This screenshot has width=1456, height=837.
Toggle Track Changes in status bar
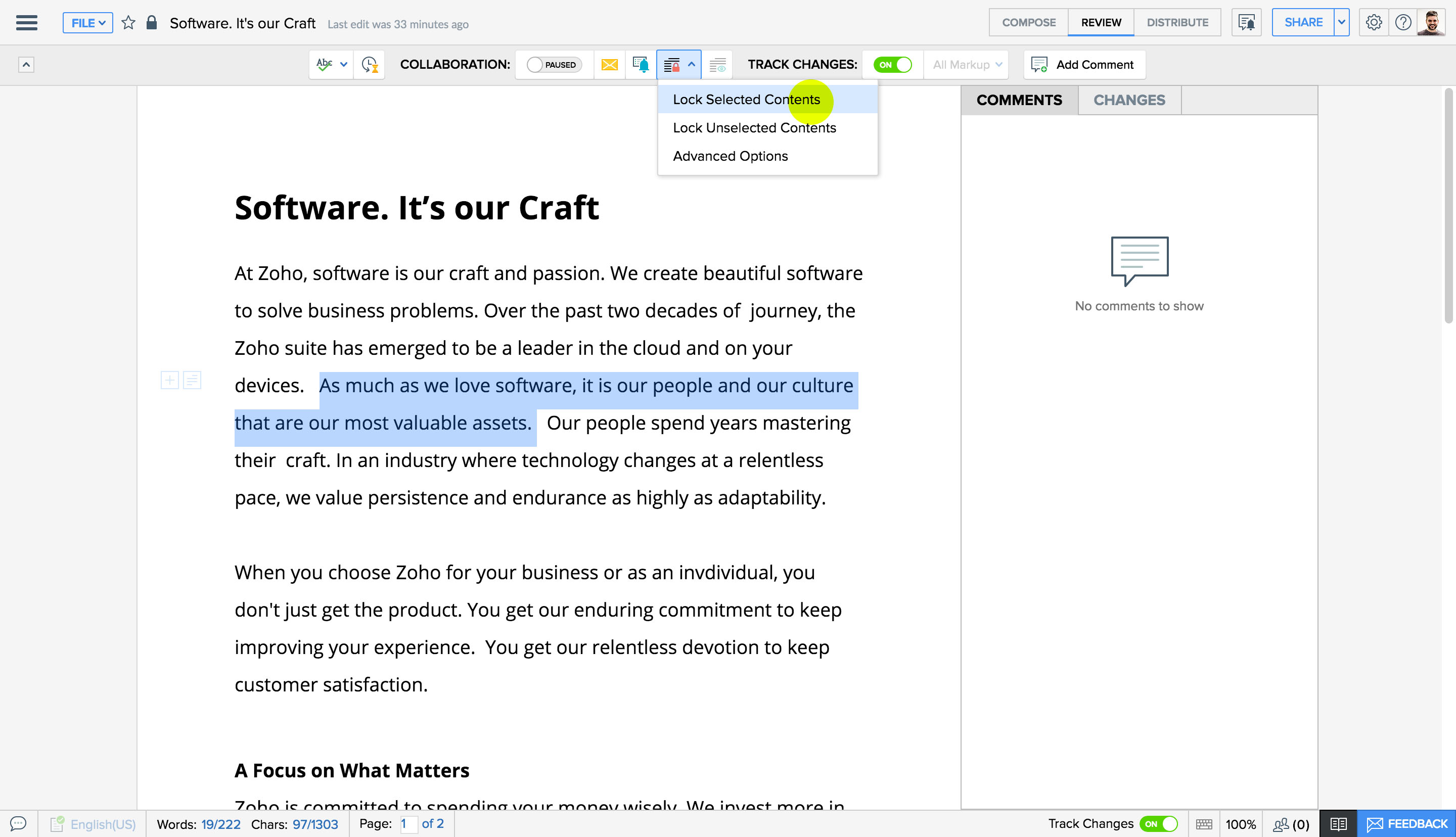1158,824
